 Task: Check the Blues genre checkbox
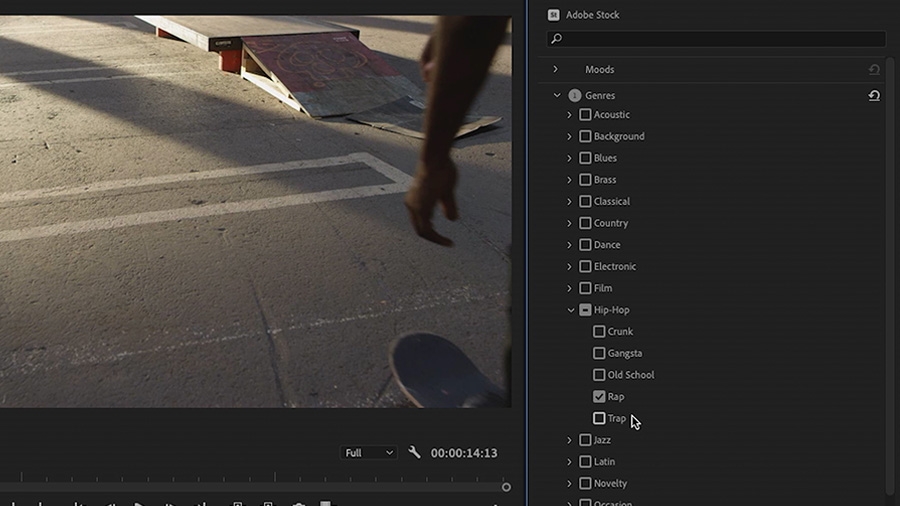tap(585, 158)
